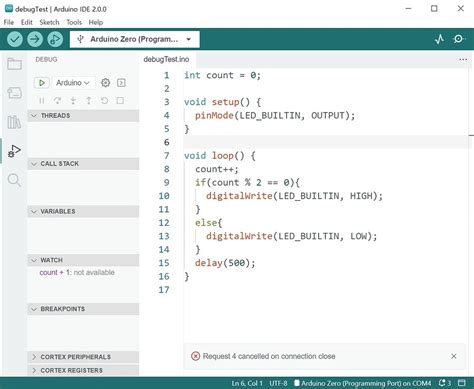Viewport: 474px width, 389px height.
Task: Click the 'pinMode(LED_BUILTIN, OUTPUT);' line
Action: [x=275, y=116]
